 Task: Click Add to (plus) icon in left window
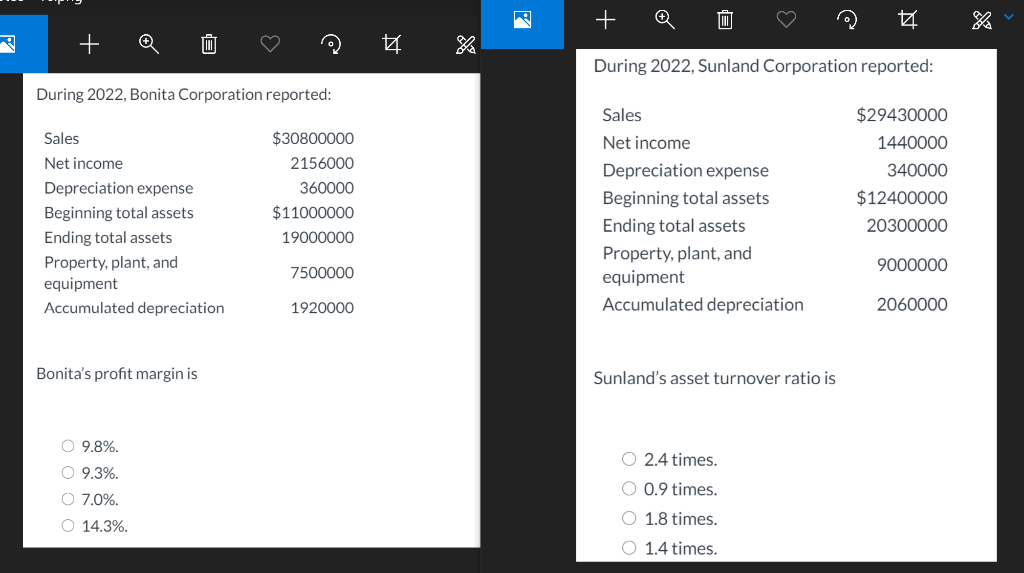pos(89,44)
